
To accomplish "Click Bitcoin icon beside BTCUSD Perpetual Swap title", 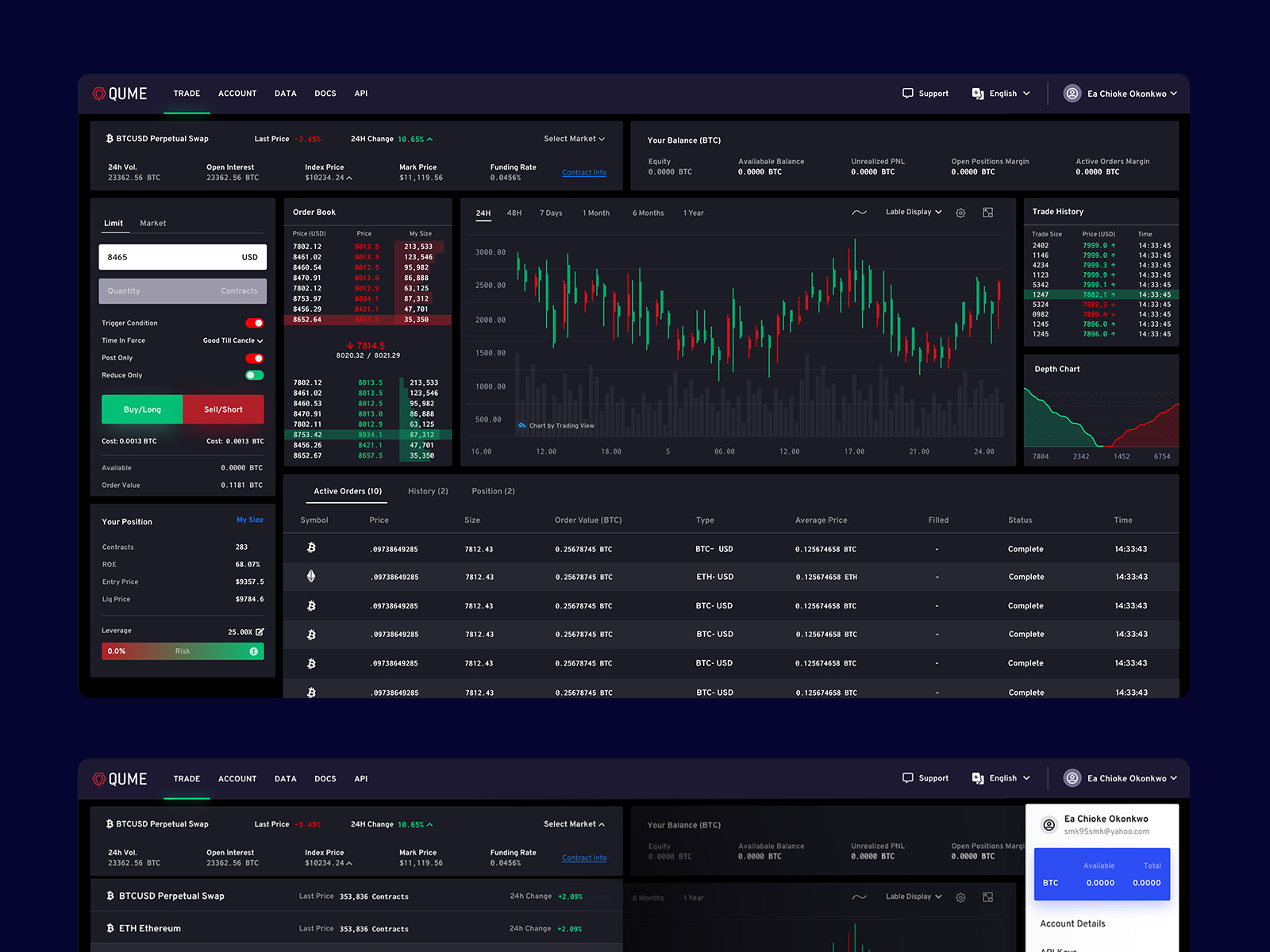I will [x=110, y=138].
